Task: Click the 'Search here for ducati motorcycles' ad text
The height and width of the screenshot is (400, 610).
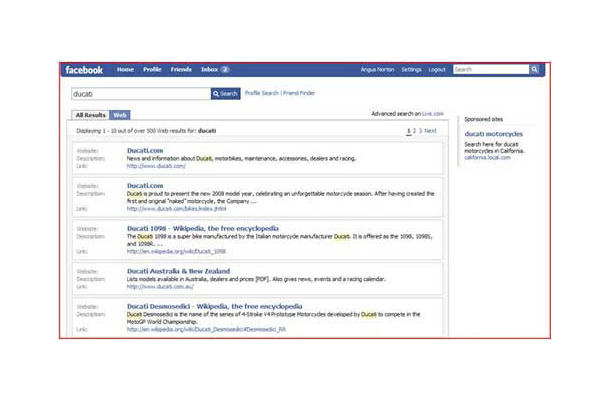Action: point(494,147)
